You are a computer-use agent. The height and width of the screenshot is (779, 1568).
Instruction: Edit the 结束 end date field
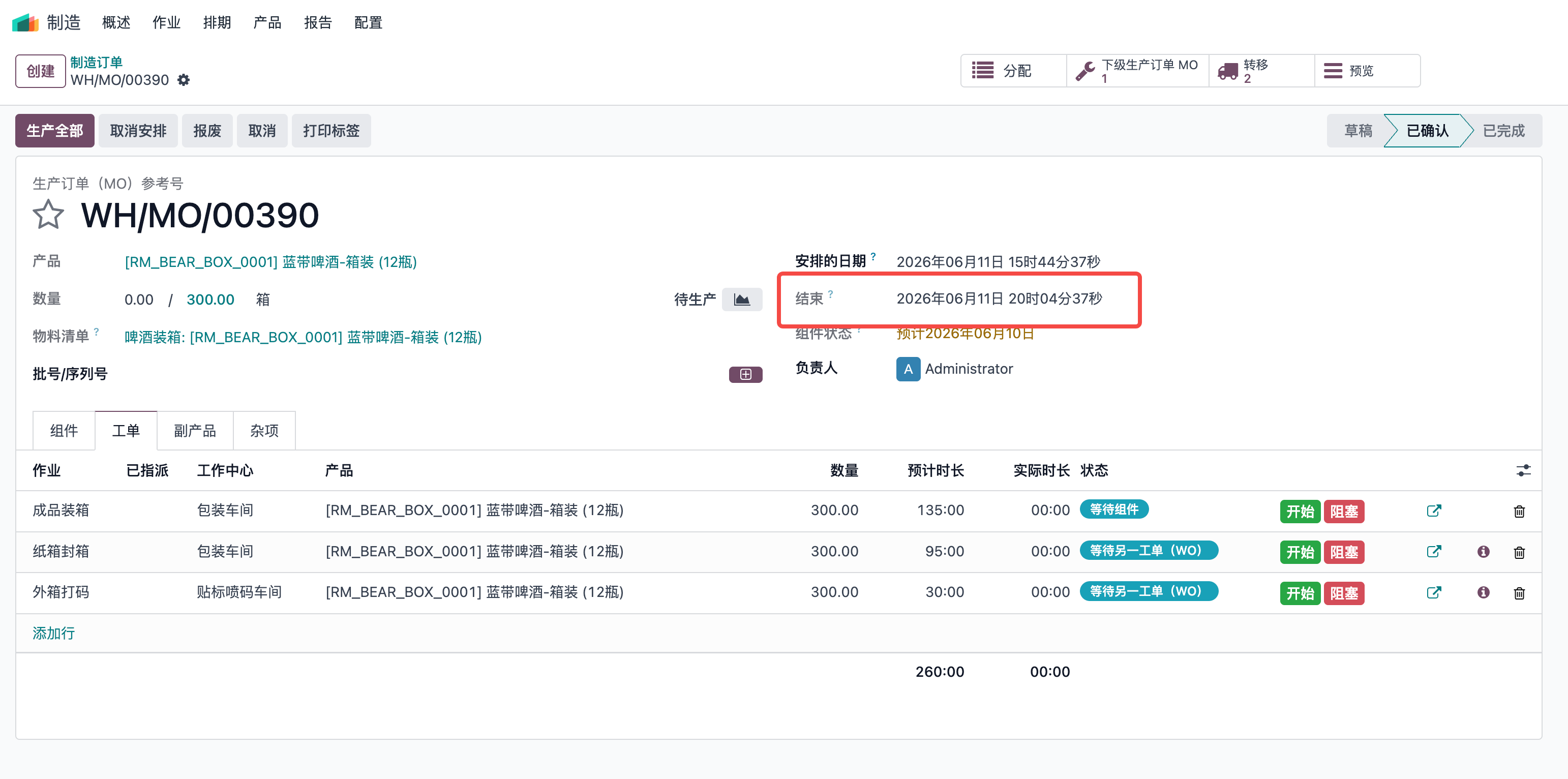pos(999,299)
